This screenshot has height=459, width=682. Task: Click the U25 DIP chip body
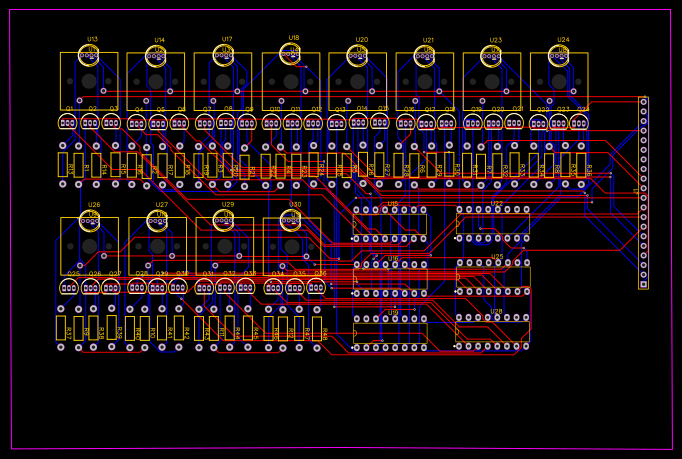(x=493, y=277)
